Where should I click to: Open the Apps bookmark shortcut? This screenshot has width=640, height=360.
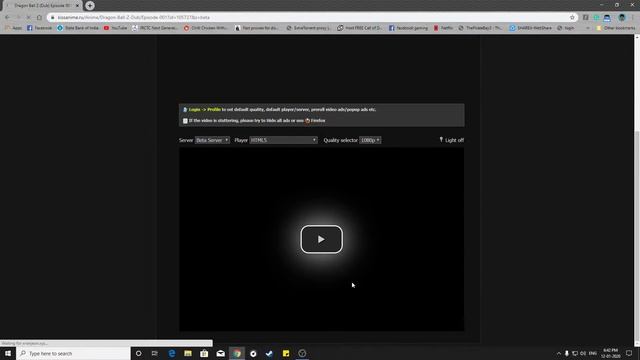point(13,28)
